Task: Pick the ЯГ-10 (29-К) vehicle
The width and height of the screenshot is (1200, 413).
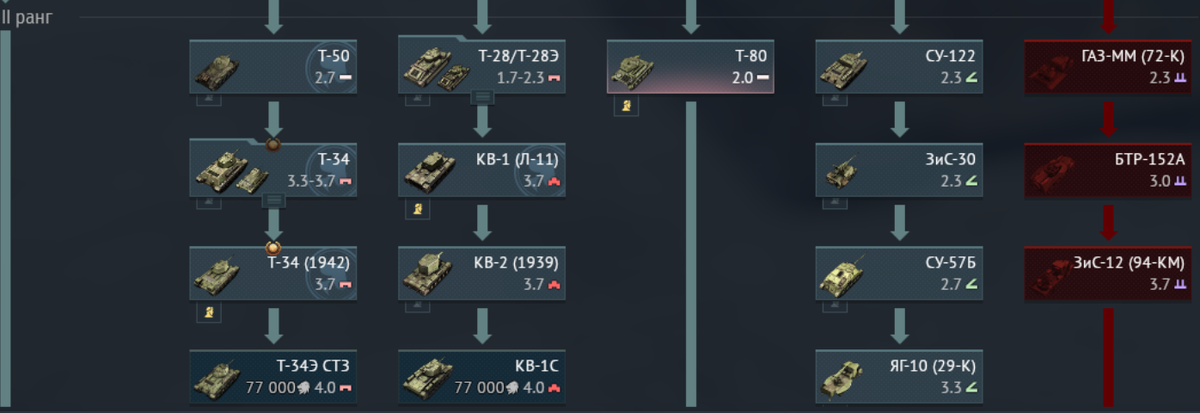Action: coord(899,376)
